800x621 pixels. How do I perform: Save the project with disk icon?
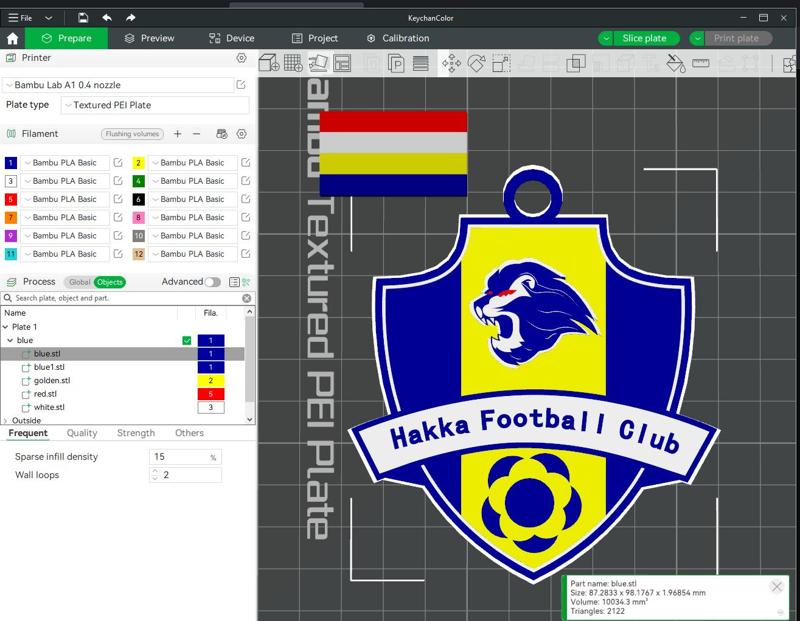pyautogui.click(x=83, y=18)
